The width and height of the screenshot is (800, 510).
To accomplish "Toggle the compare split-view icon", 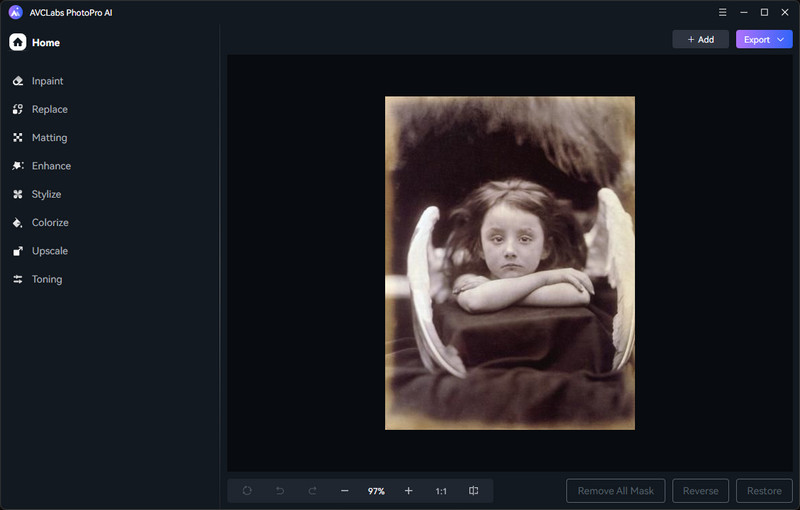I will (x=473, y=491).
